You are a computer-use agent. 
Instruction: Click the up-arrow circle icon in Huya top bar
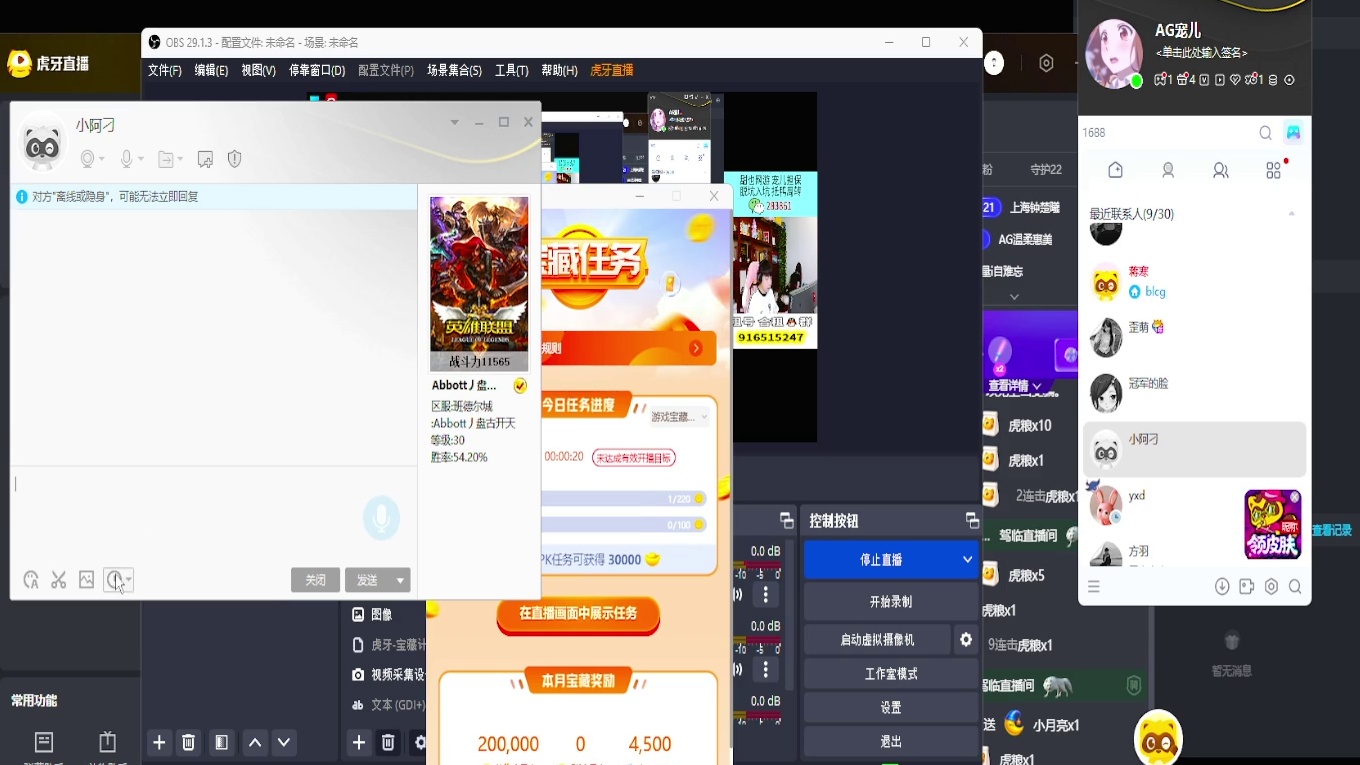click(994, 63)
